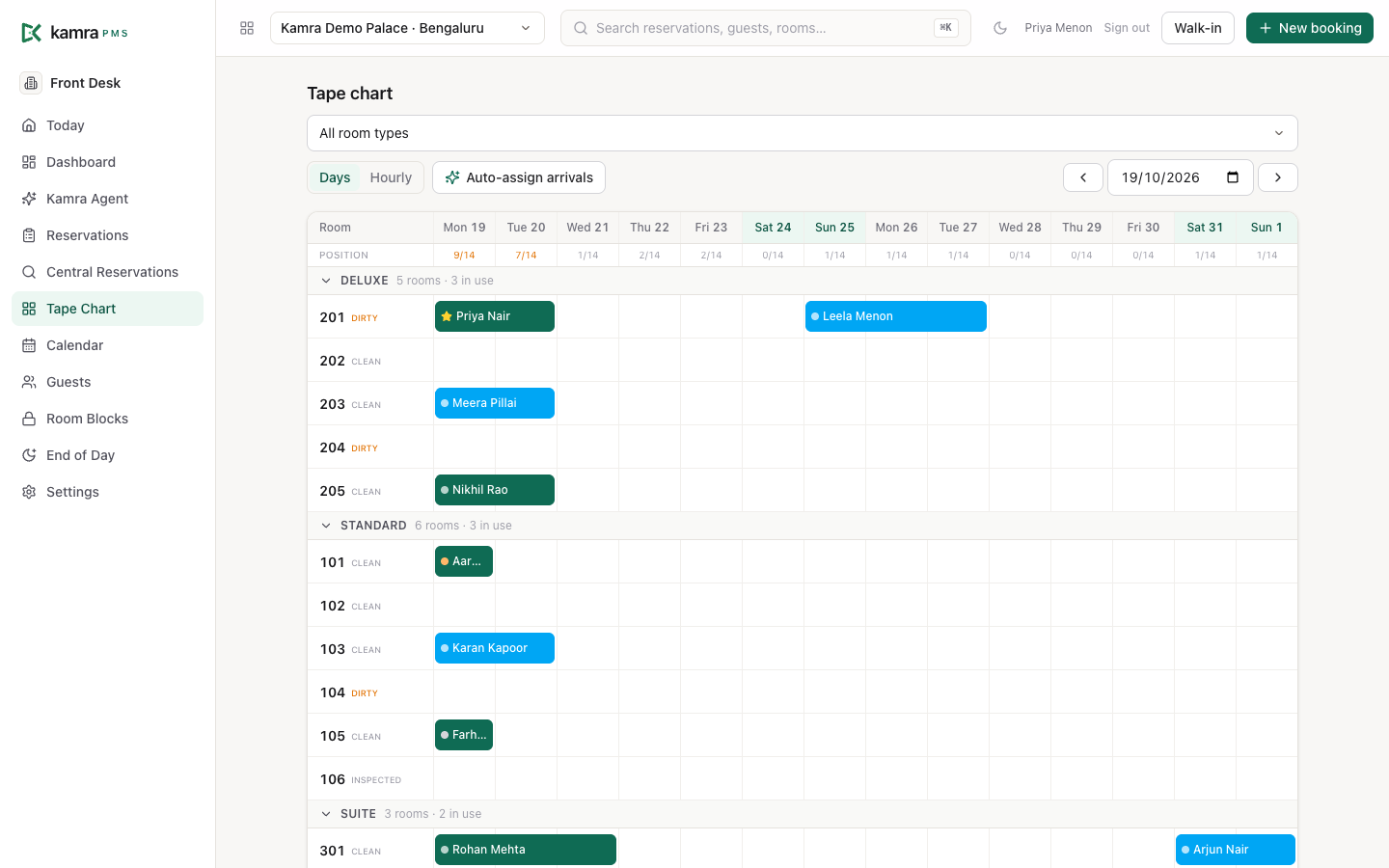Open Settings in the sidebar
Screen dimensions: 1389x868
coord(108,492)
